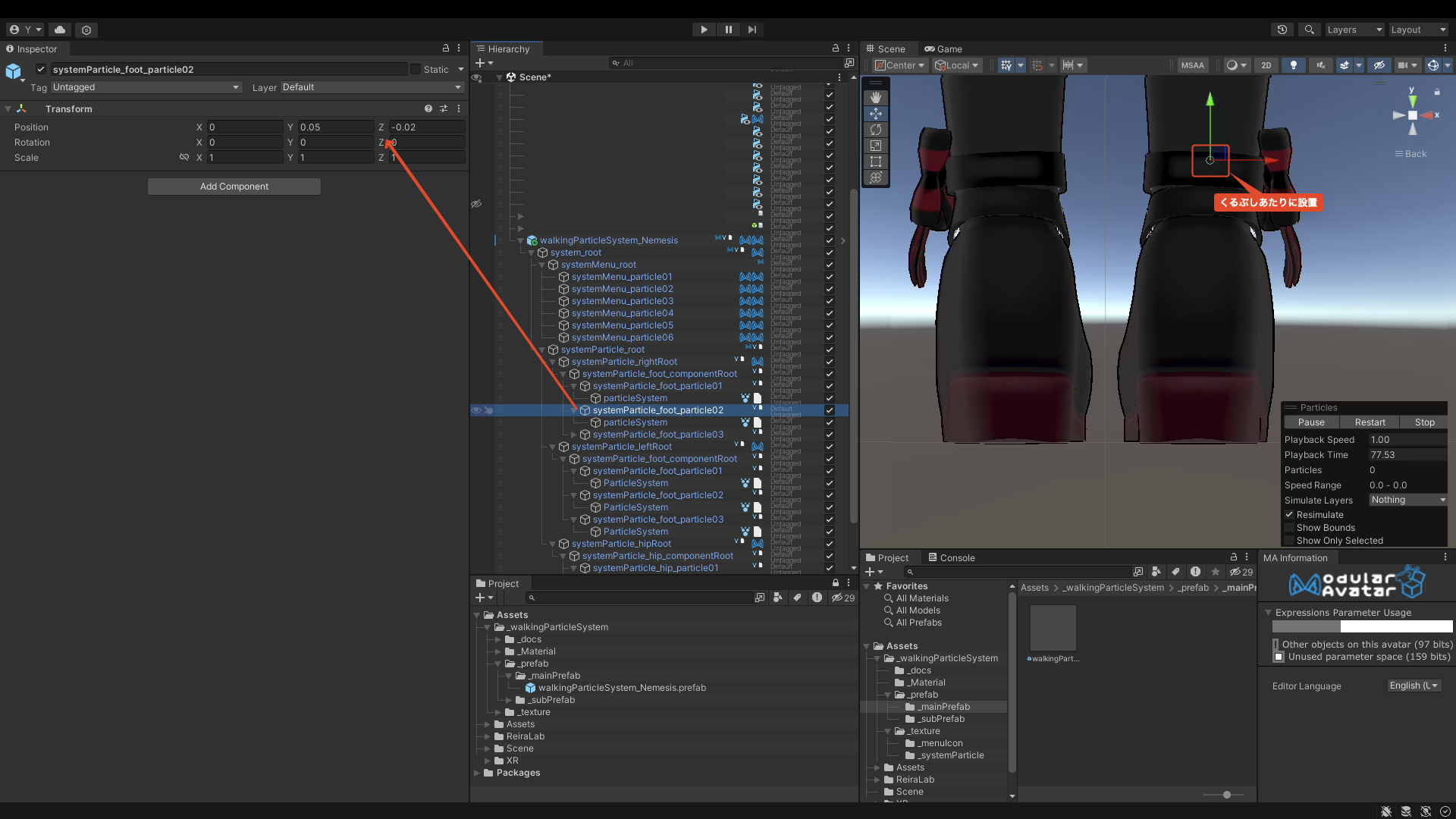Select the Rotate tool in Scene view

click(876, 130)
